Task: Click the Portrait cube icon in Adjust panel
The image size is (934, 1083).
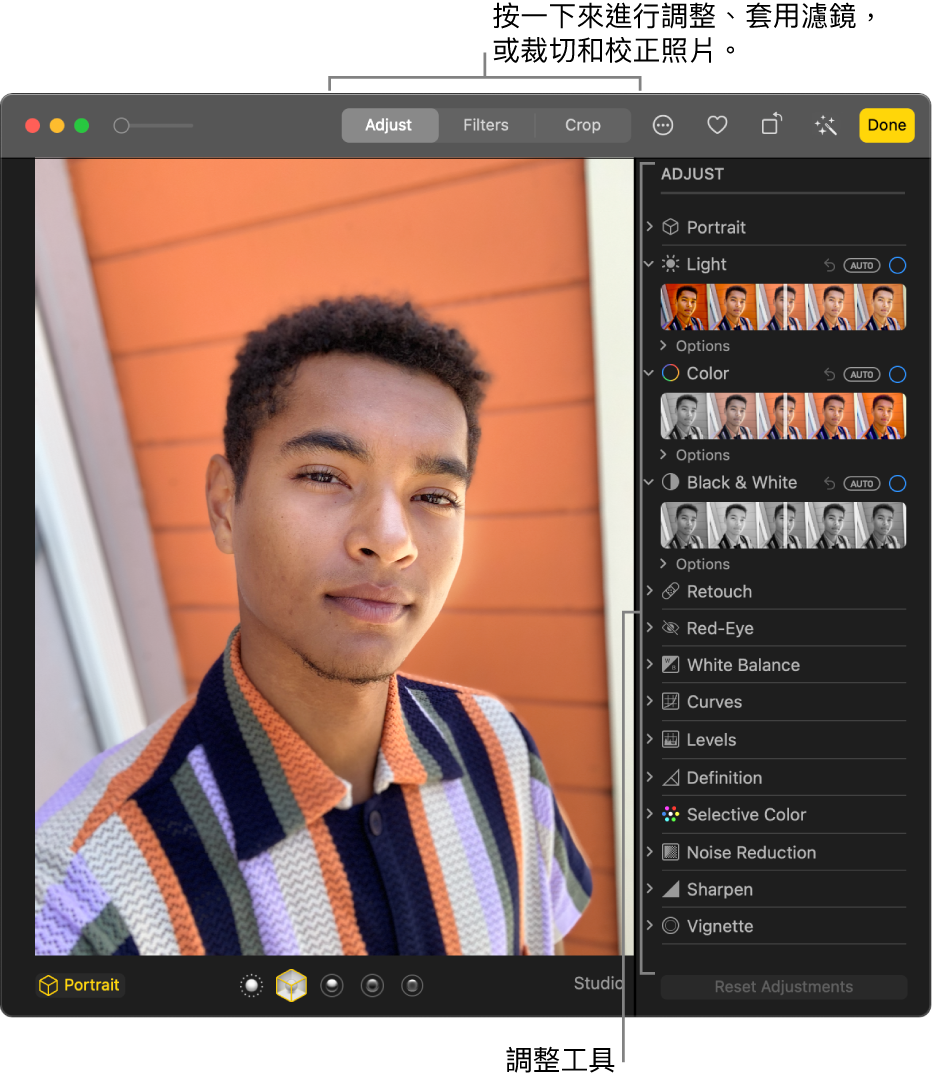Action: (x=670, y=227)
